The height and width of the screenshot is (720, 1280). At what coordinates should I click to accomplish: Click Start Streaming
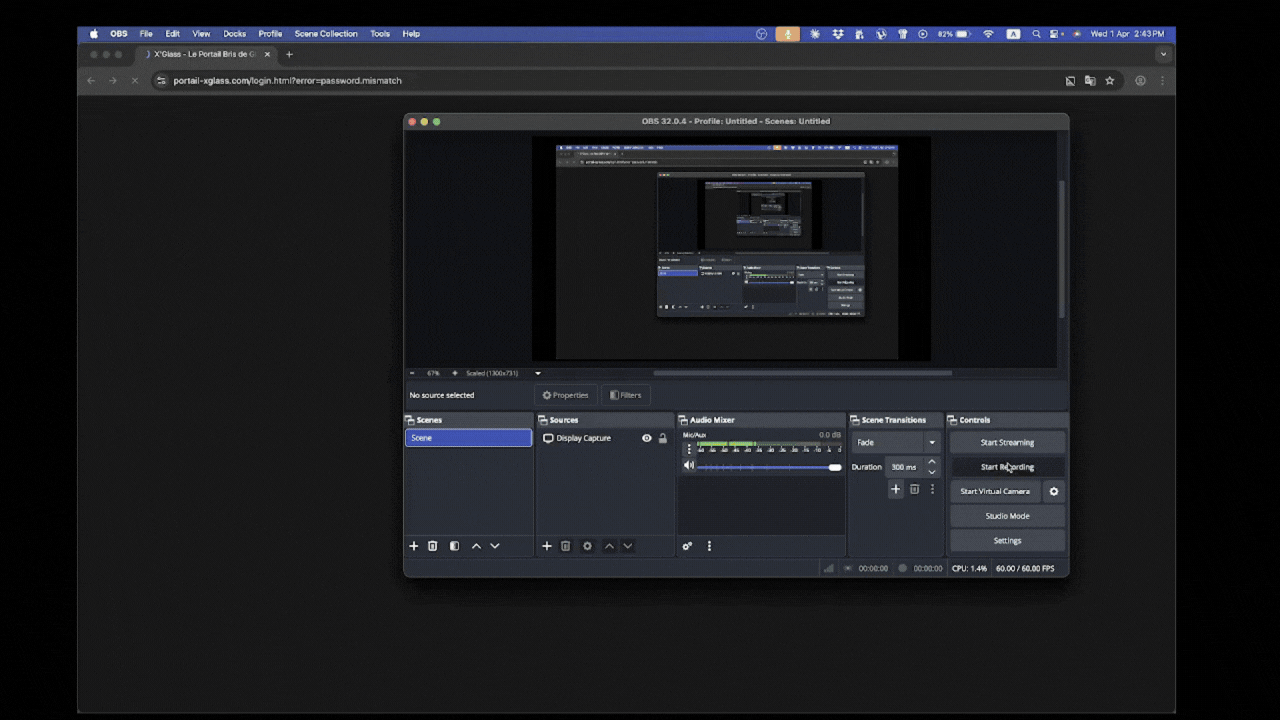(1007, 442)
